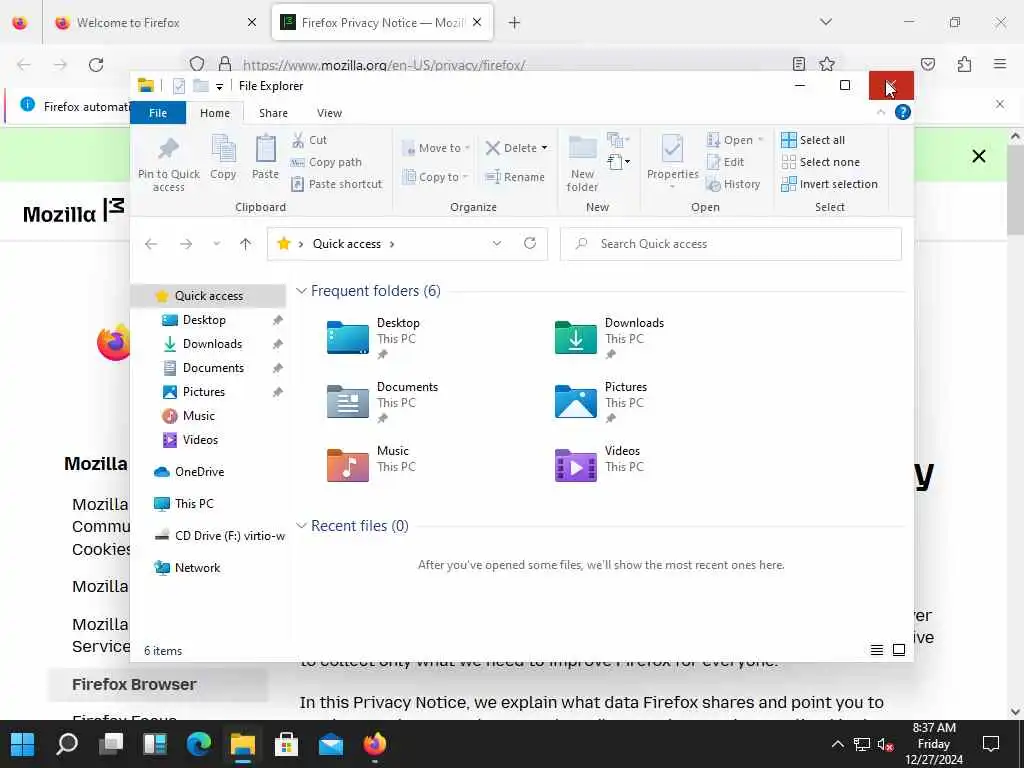Open Microsoft Edge from taskbar

point(199,744)
